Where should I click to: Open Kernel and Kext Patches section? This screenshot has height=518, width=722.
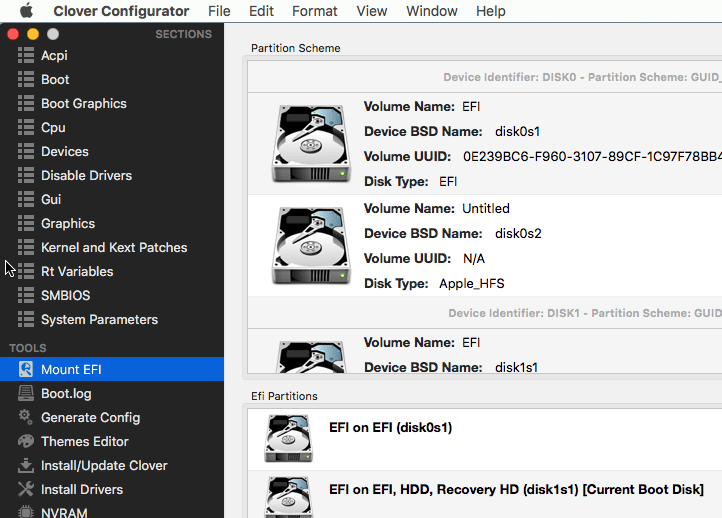click(x=112, y=247)
